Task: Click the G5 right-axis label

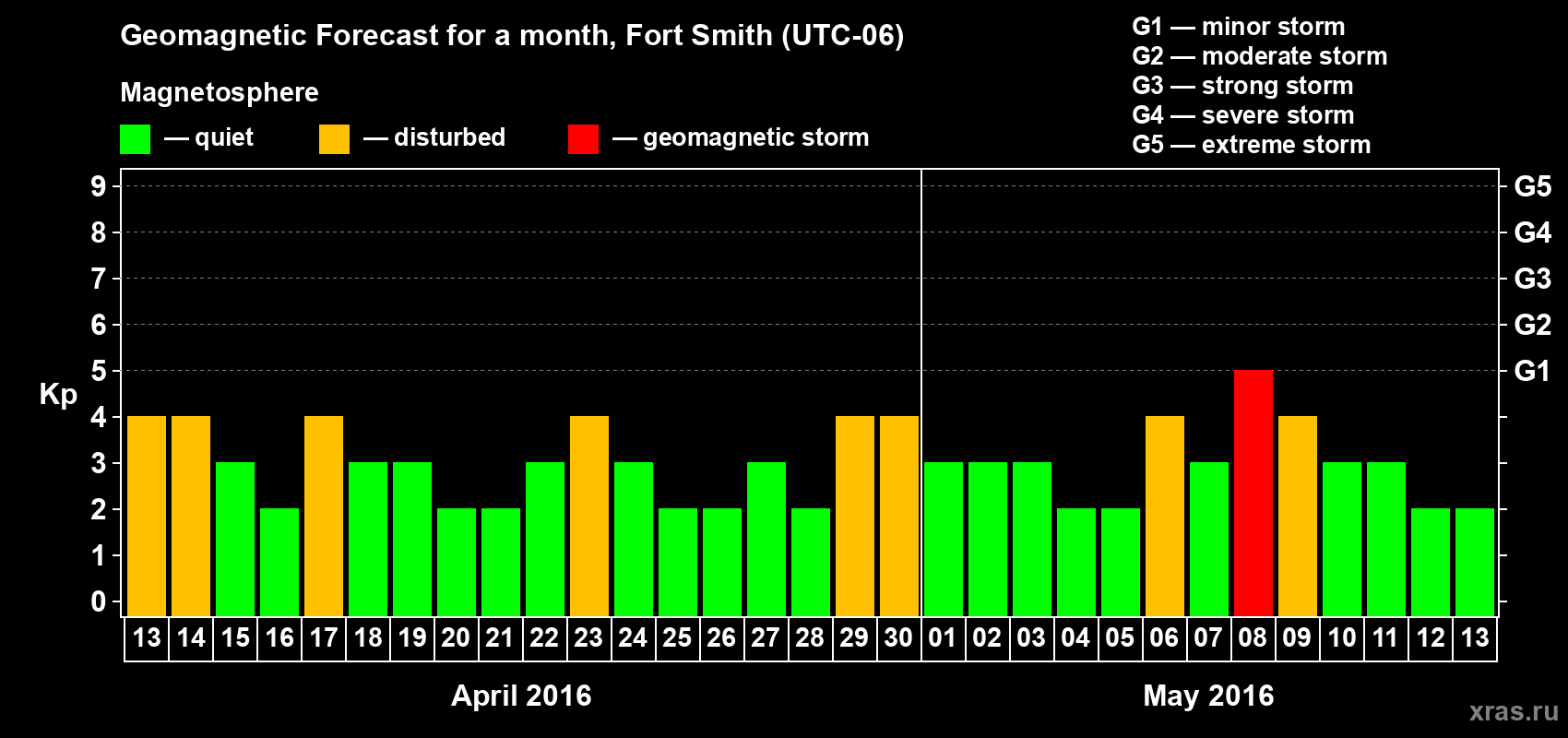Action: pyautogui.click(x=1533, y=186)
